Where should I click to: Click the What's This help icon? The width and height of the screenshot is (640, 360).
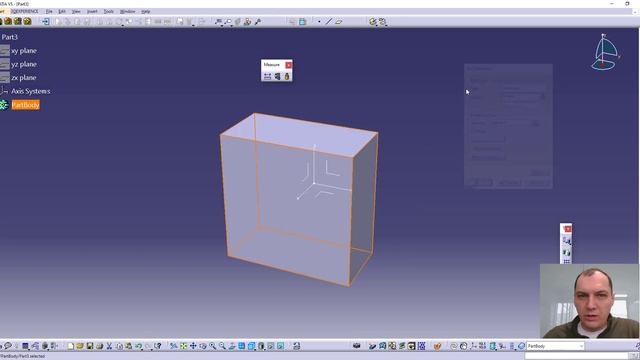point(158,346)
